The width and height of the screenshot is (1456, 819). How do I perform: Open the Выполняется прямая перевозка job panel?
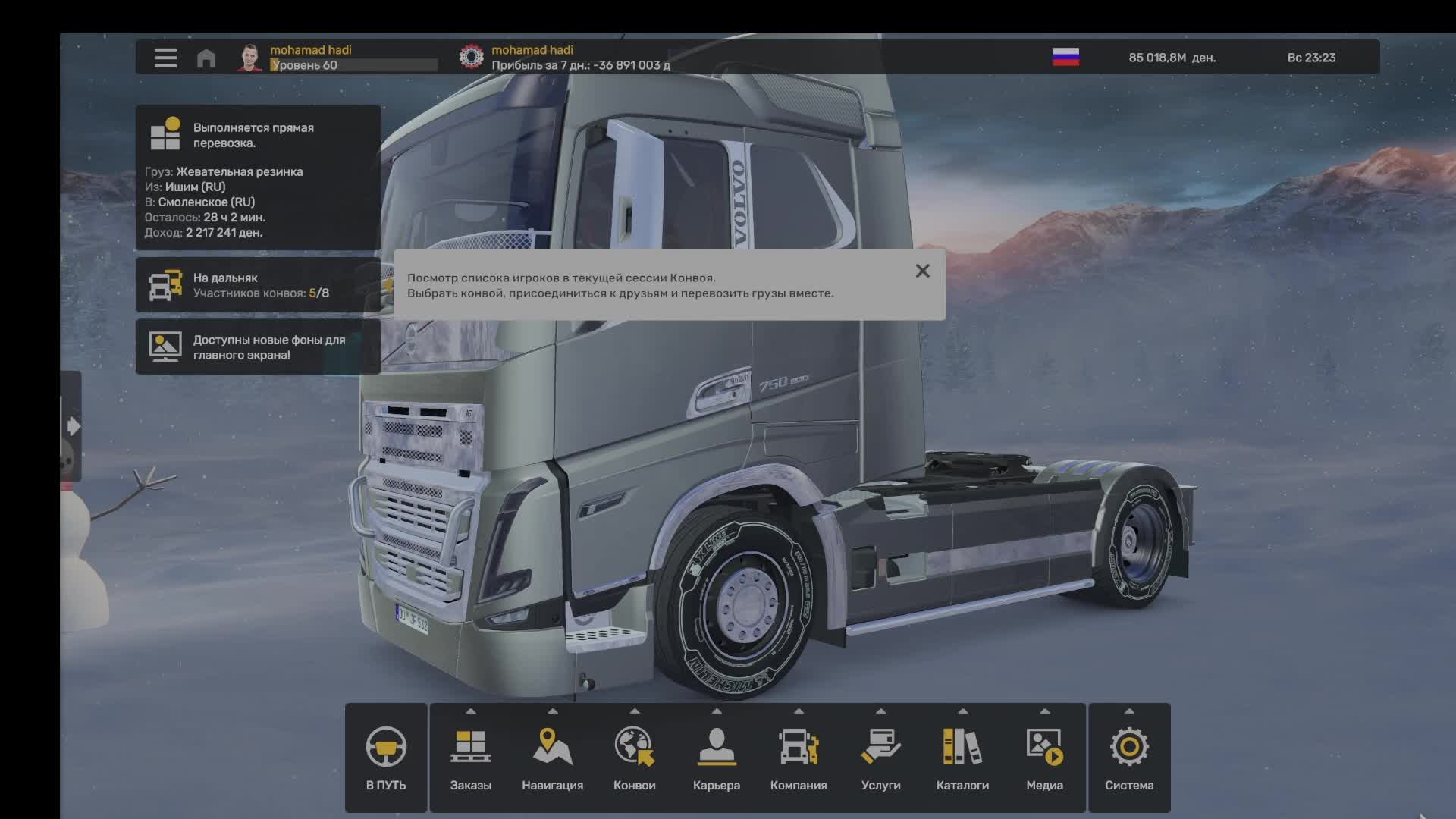[x=258, y=177]
